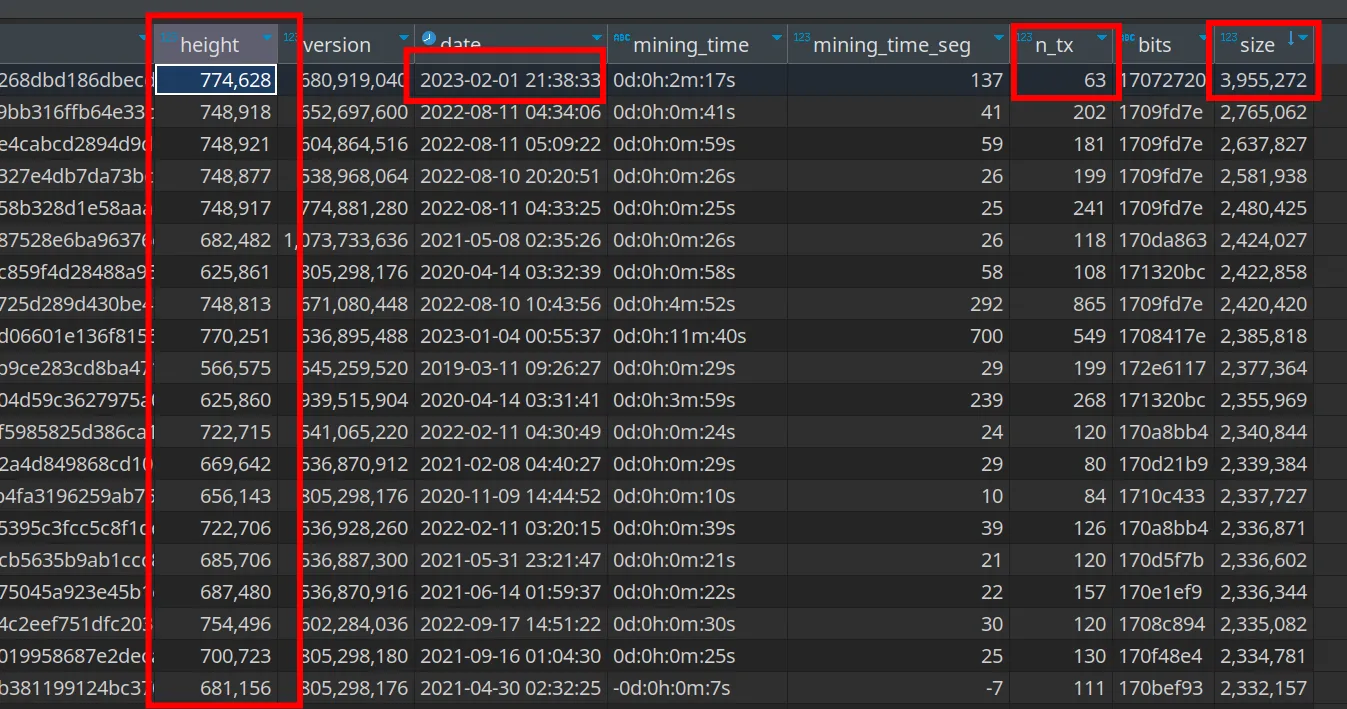Select the n_tx cell 865
1347x709 pixels.
click(x=1061, y=304)
